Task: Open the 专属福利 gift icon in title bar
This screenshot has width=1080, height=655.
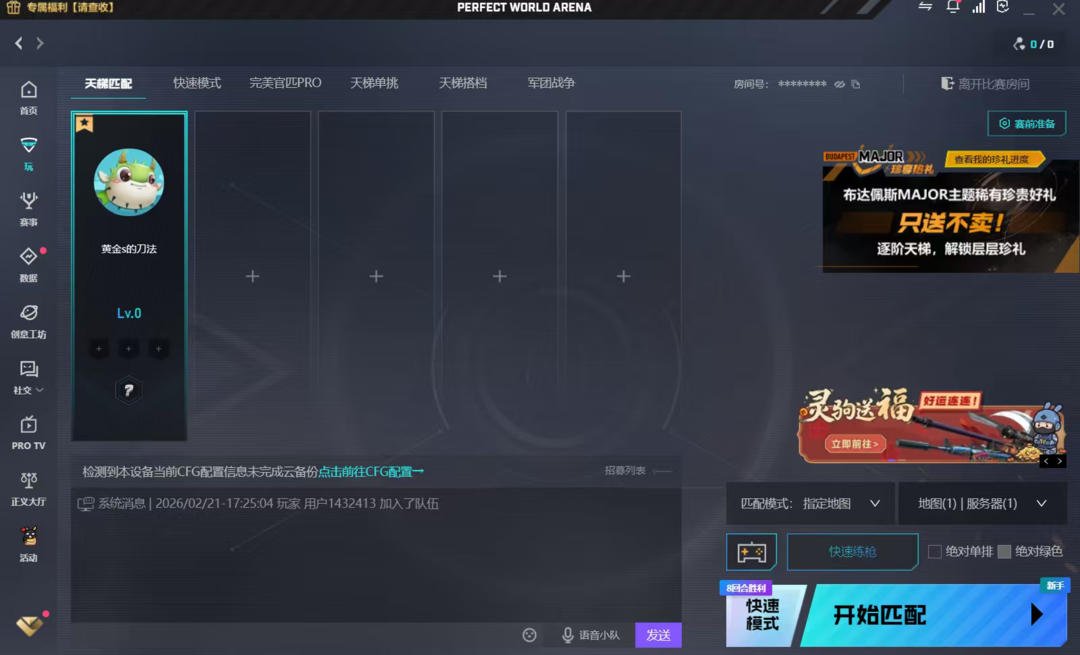Action: pyautogui.click(x=13, y=8)
